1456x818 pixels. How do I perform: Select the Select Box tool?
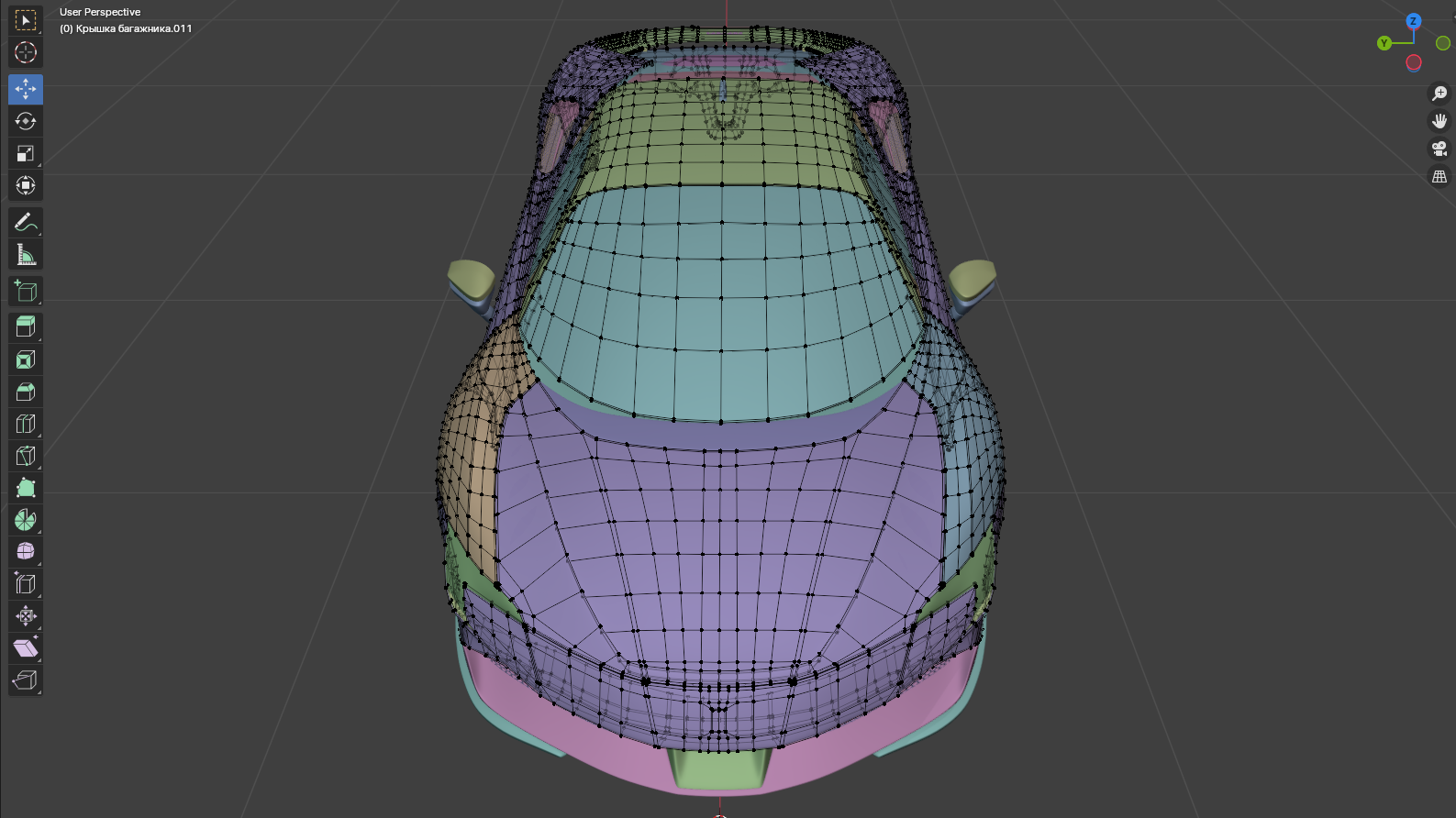(26, 20)
